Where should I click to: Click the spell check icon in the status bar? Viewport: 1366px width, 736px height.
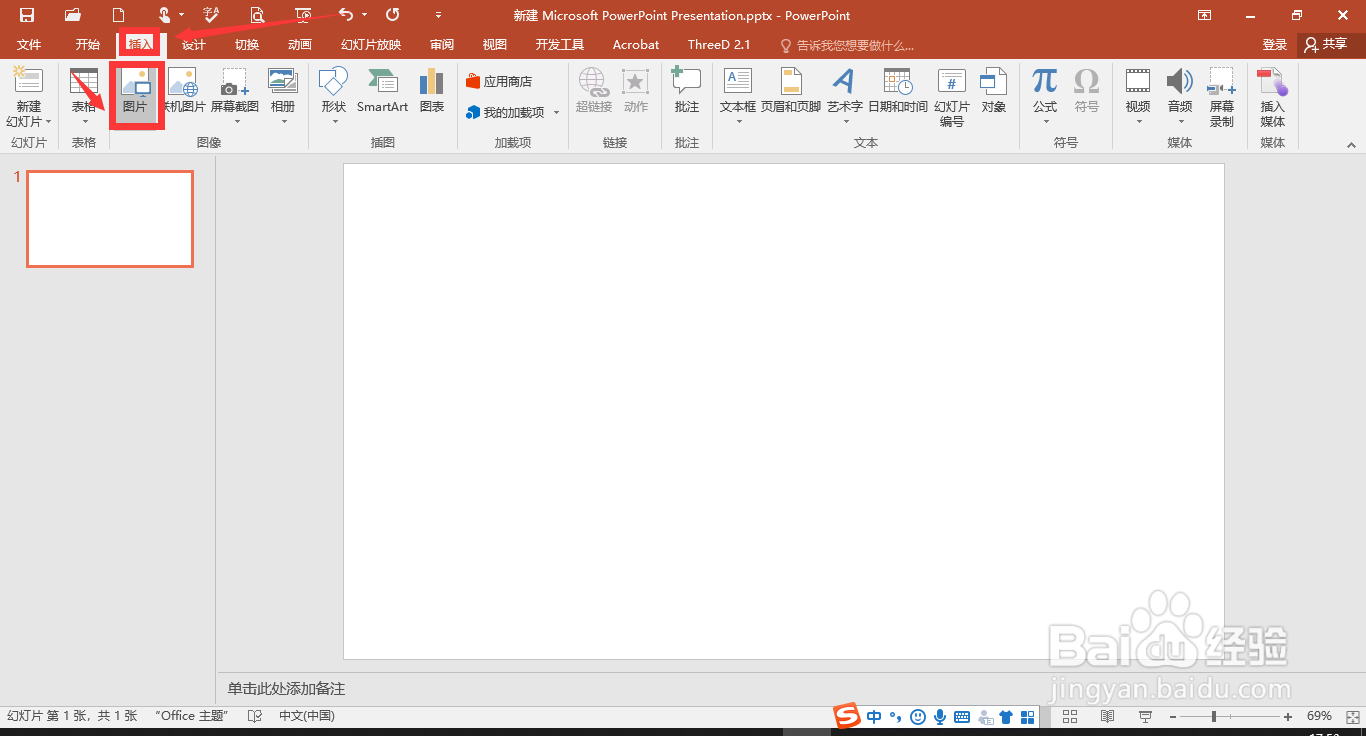(x=255, y=716)
